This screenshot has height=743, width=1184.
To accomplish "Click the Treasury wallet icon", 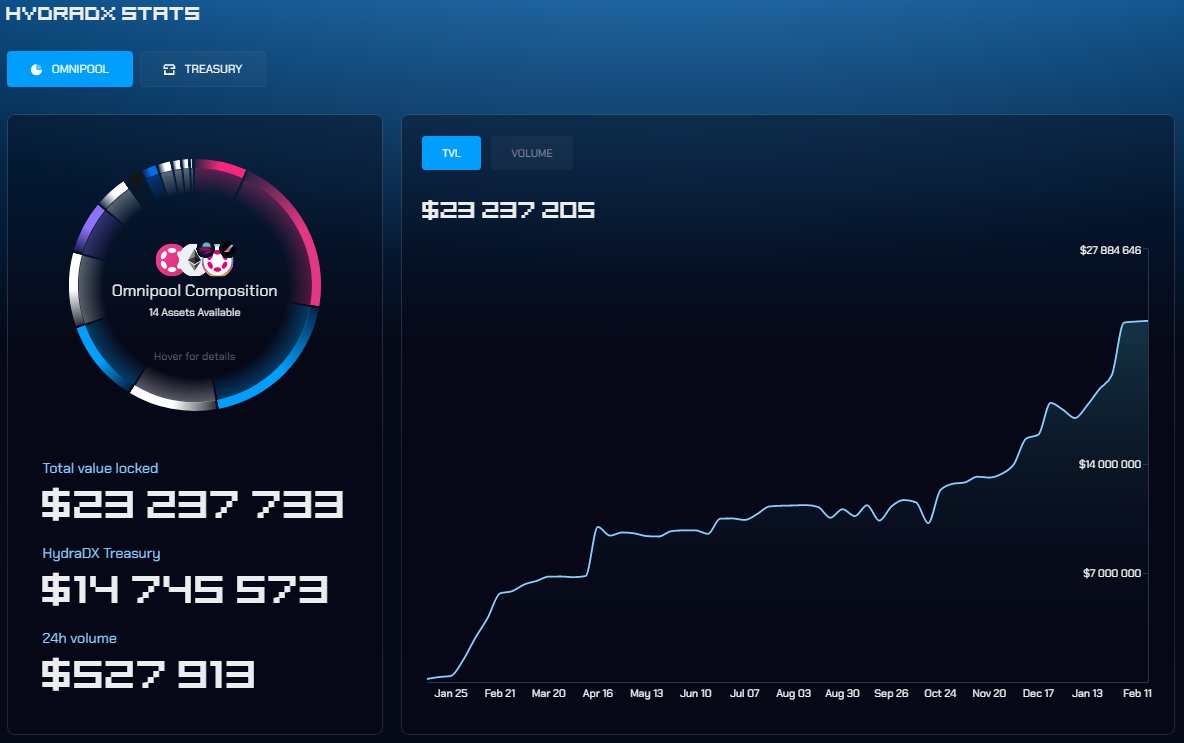I will point(169,69).
